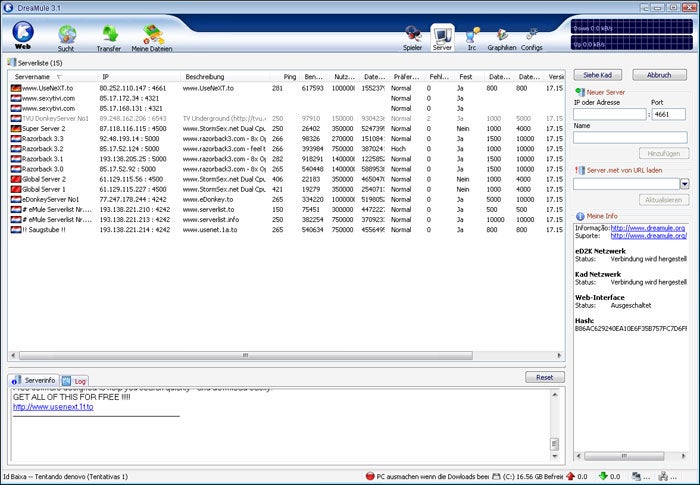Click the Neuer Server section icon
700x485 pixels.
coord(580,92)
